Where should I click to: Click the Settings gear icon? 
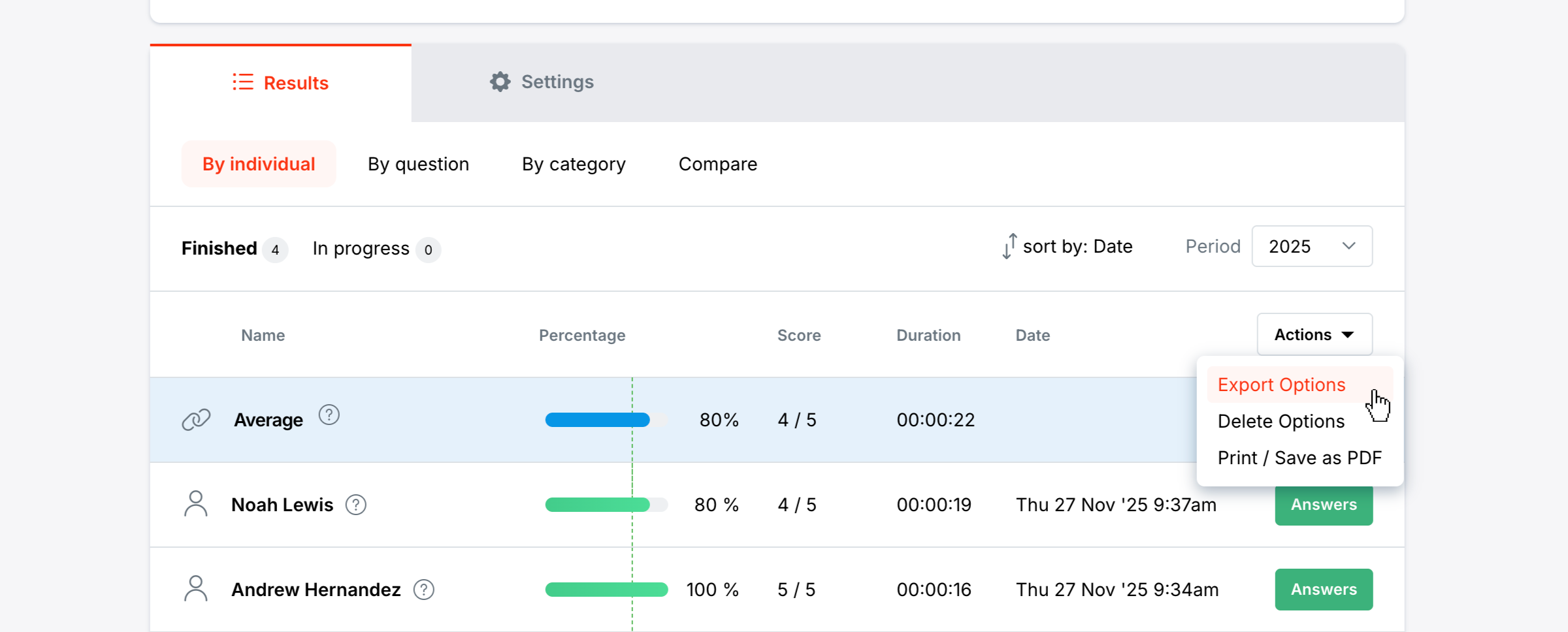click(x=500, y=82)
